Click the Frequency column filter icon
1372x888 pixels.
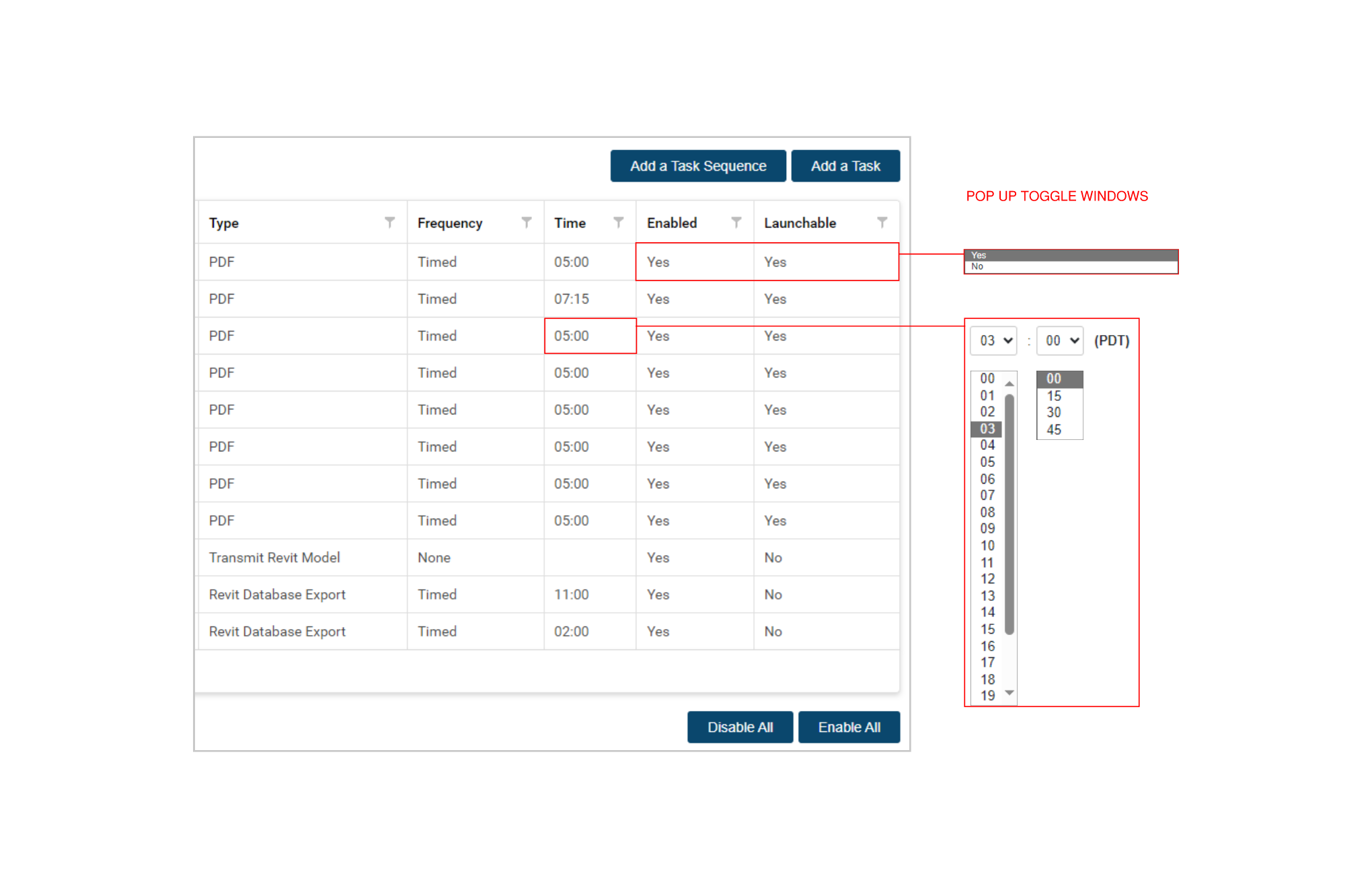click(527, 222)
